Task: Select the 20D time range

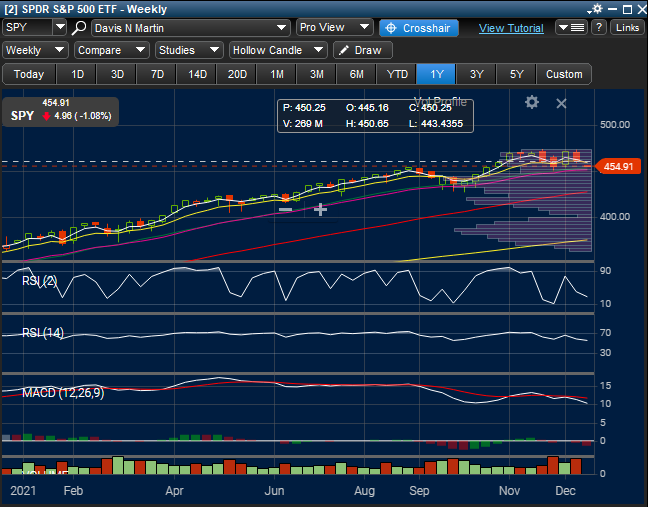Action: tap(237, 74)
